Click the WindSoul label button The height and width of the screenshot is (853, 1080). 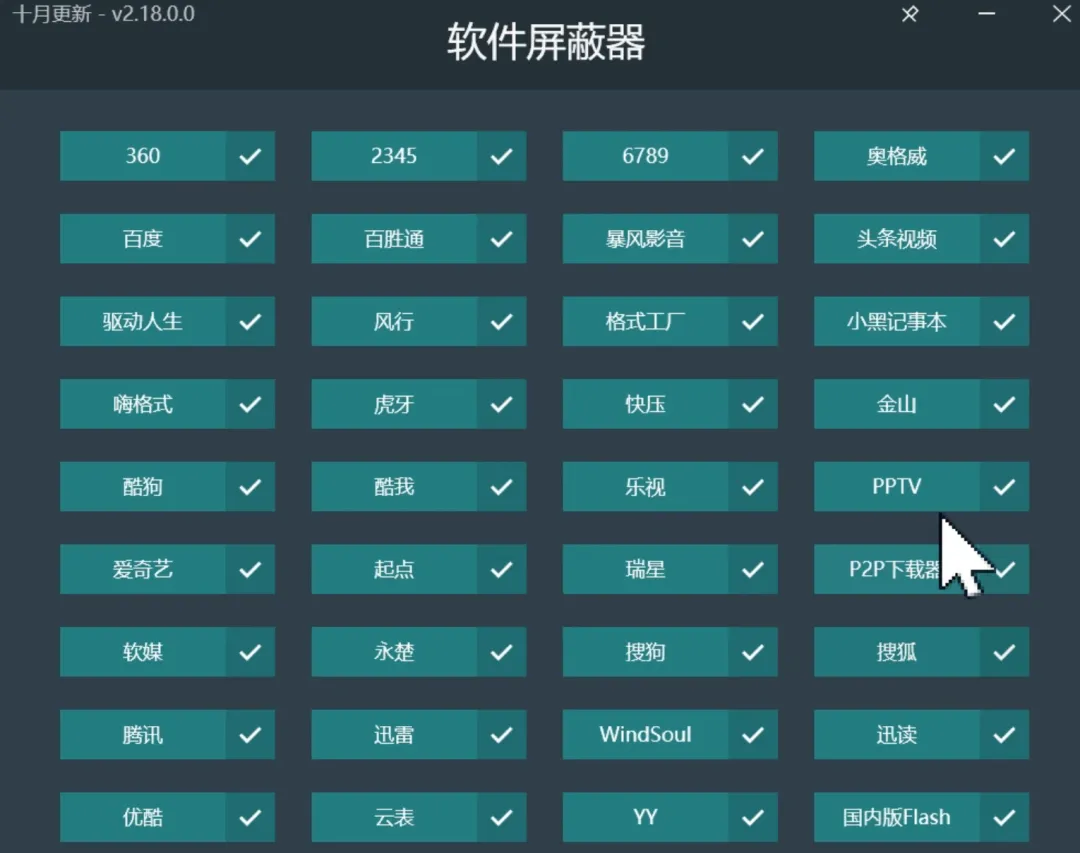pyautogui.click(x=645, y=735)
